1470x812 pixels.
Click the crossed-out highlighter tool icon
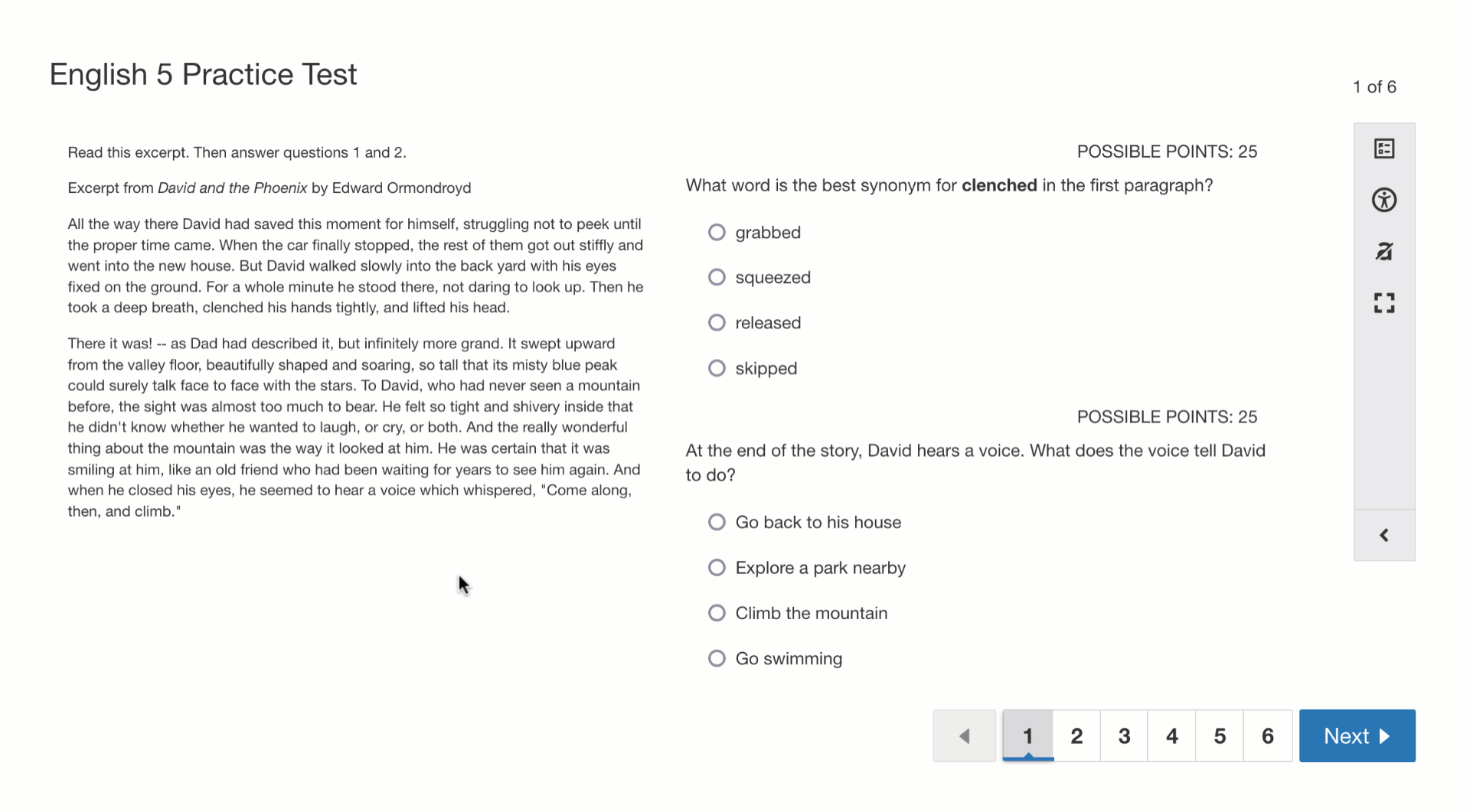(x=1383, y=252)
